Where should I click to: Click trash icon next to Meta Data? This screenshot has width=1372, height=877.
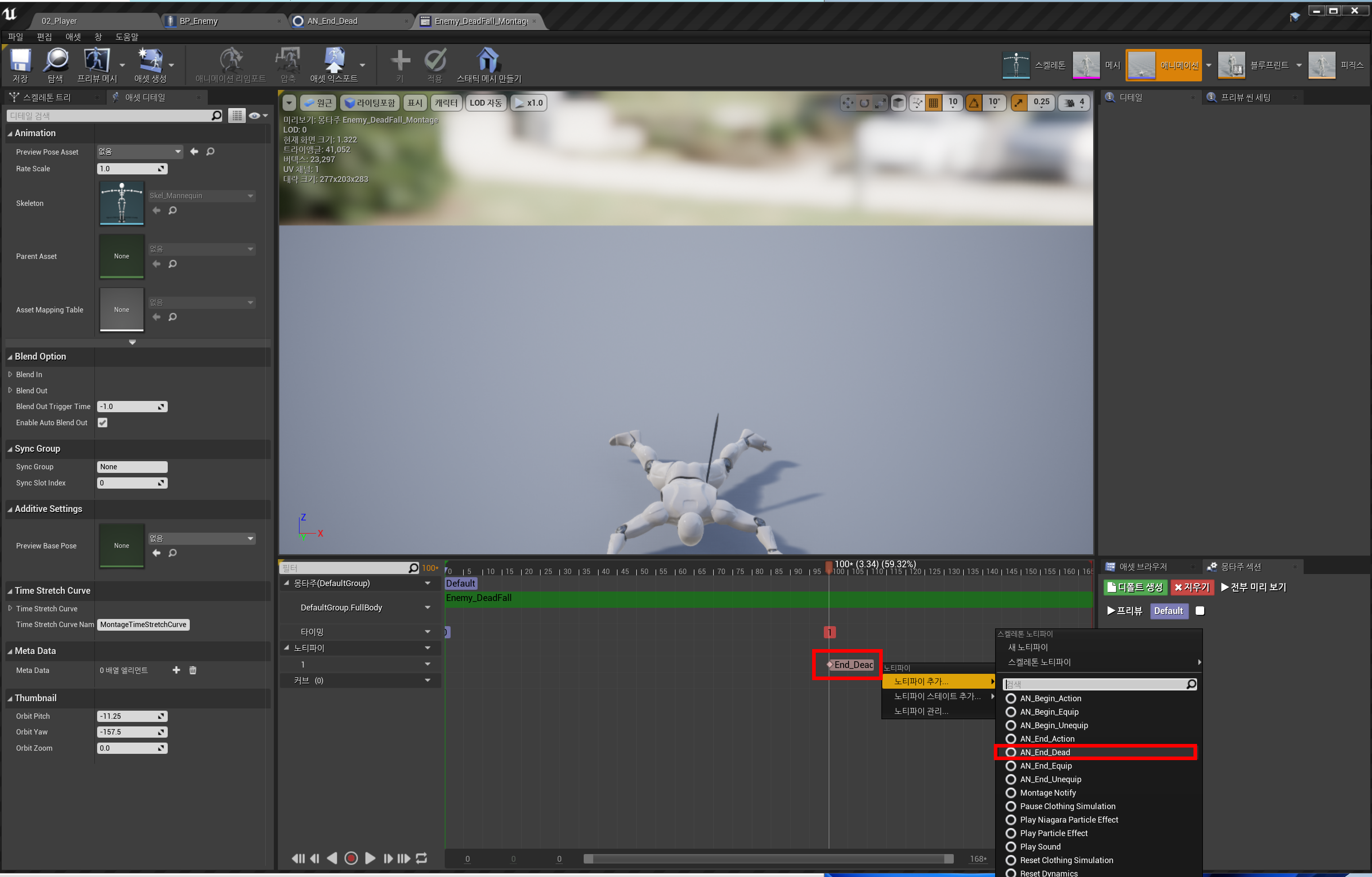192,670
